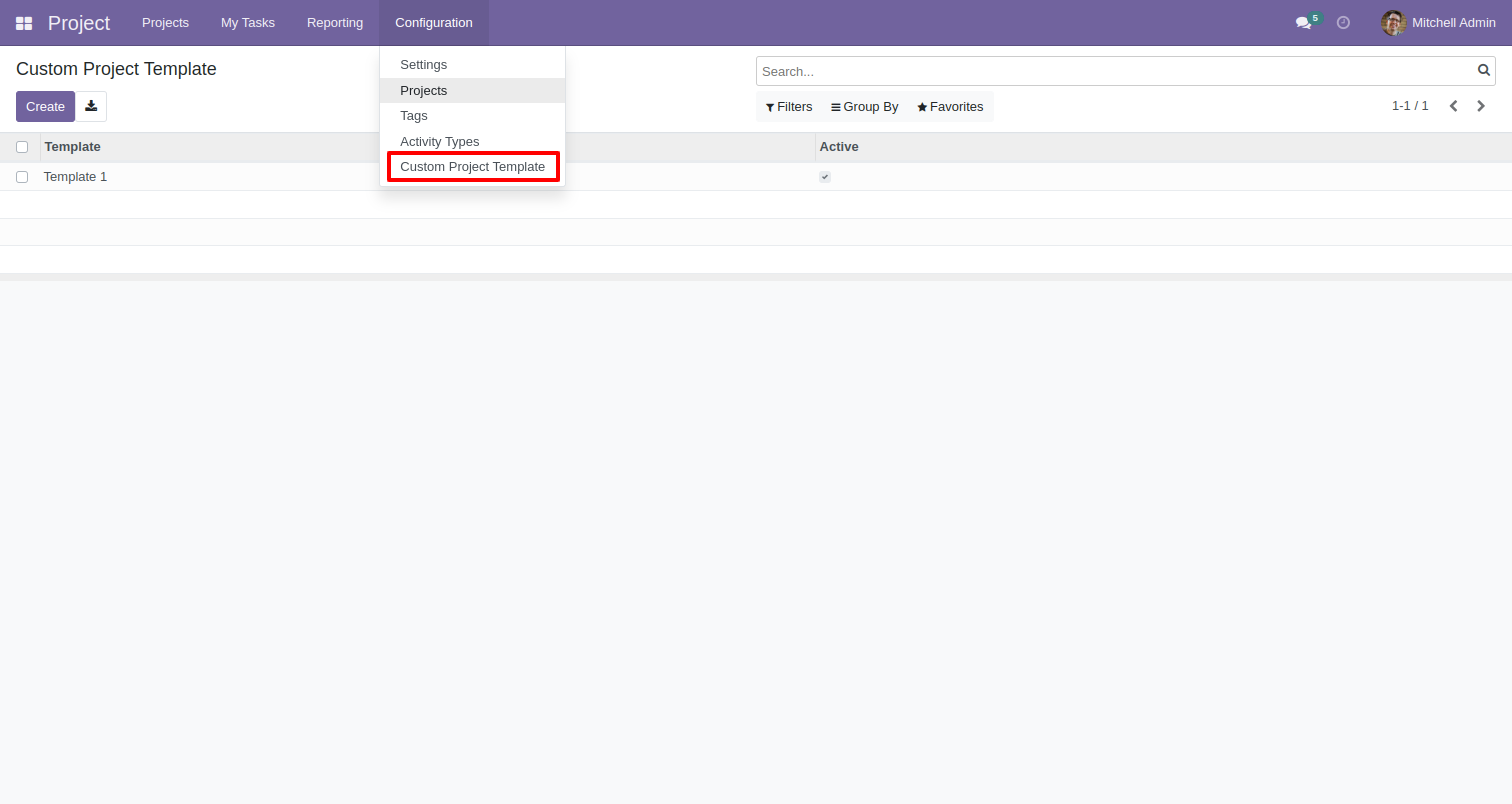
Task: Click Mitchell Admin avatar picture
Action: pyautogui.click(x=1393, y=22)
